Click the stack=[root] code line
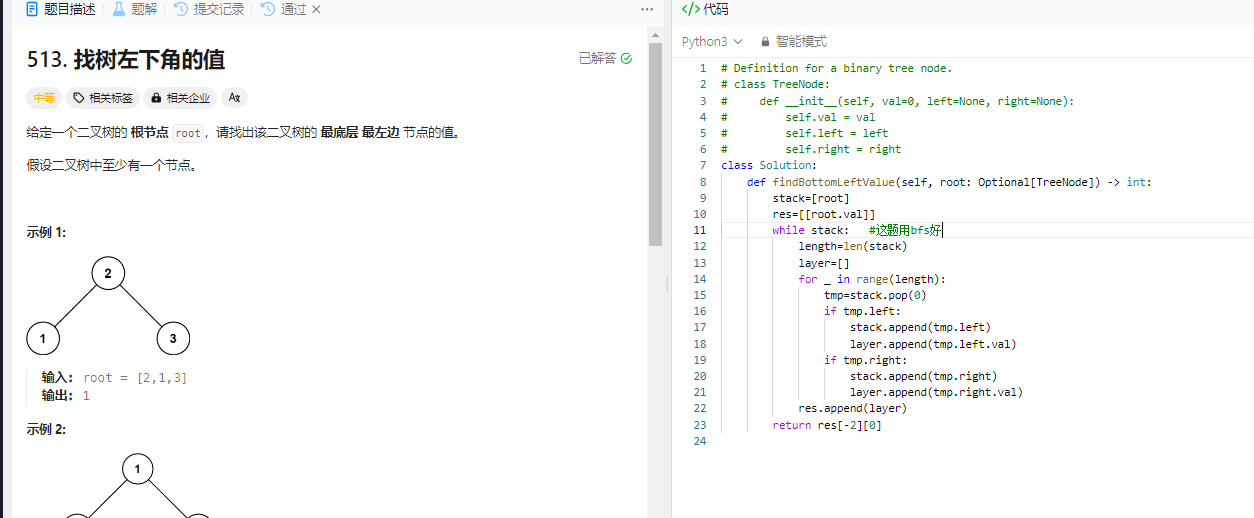Image resolution: width=1254 pixels, height=518 pixels. click(x=811, y=198)
